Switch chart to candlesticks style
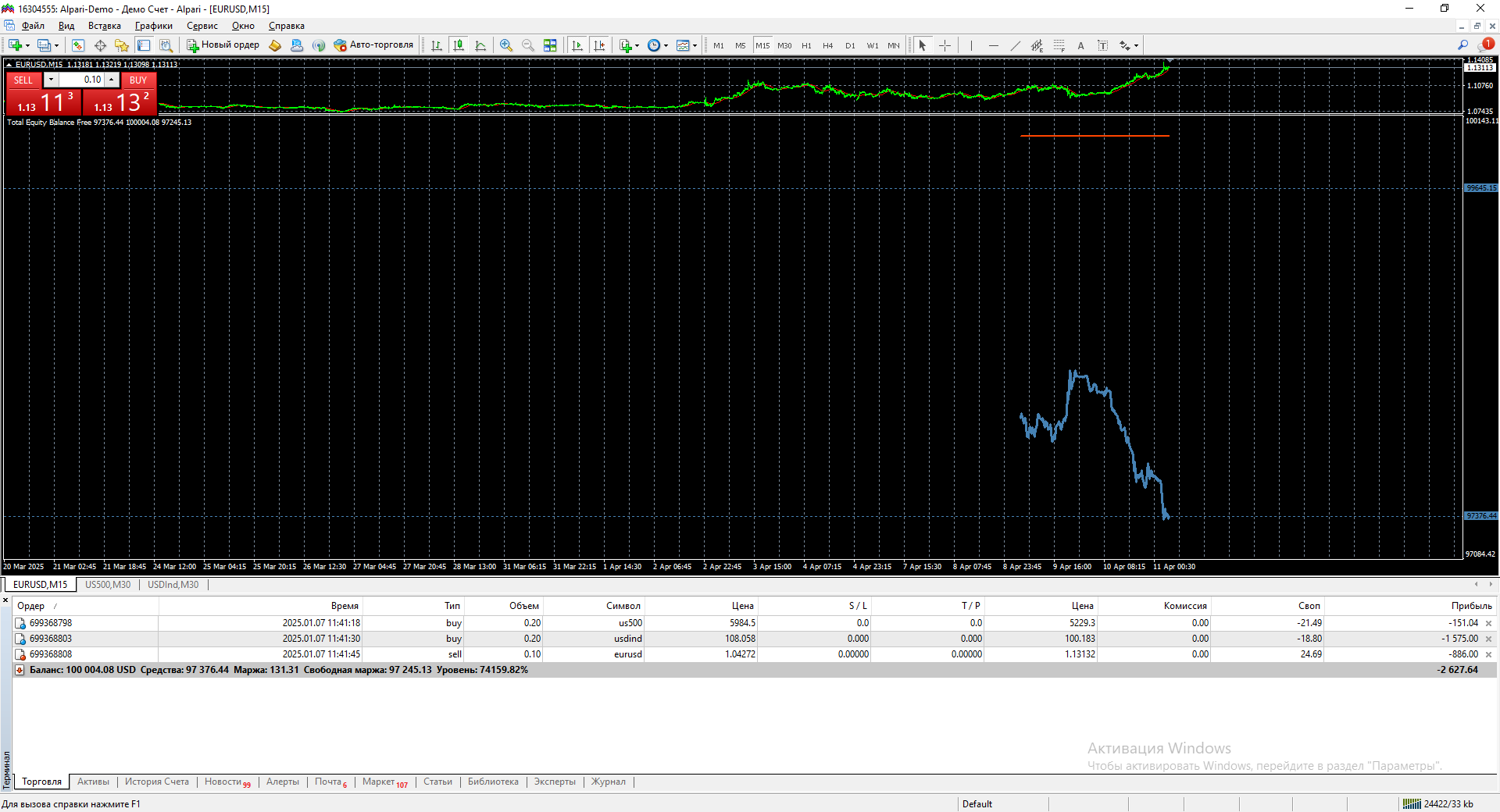 [459, 45]
